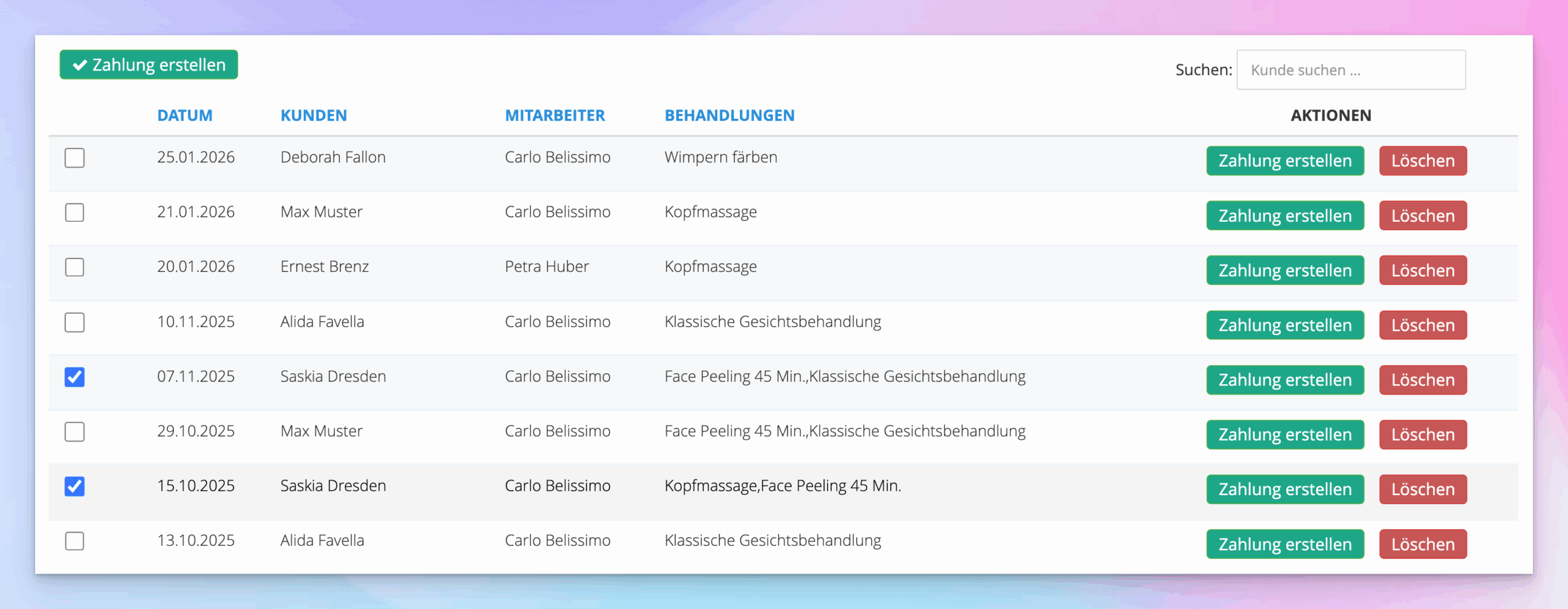Check the box for Deborah Fallon row
The height and width of the screenshot is (609, 1568).
pos(75,158)
